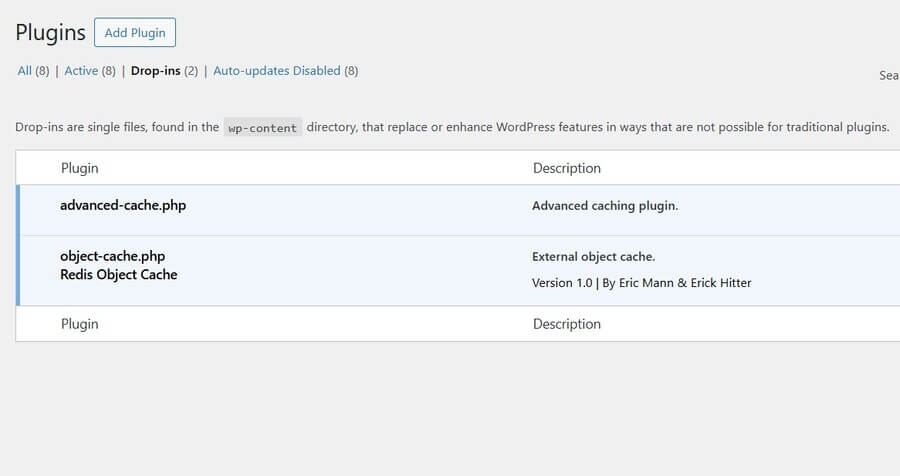Click the bottom Description column footer
Viewport: 900px width, 476px height.
click(567, 324)
